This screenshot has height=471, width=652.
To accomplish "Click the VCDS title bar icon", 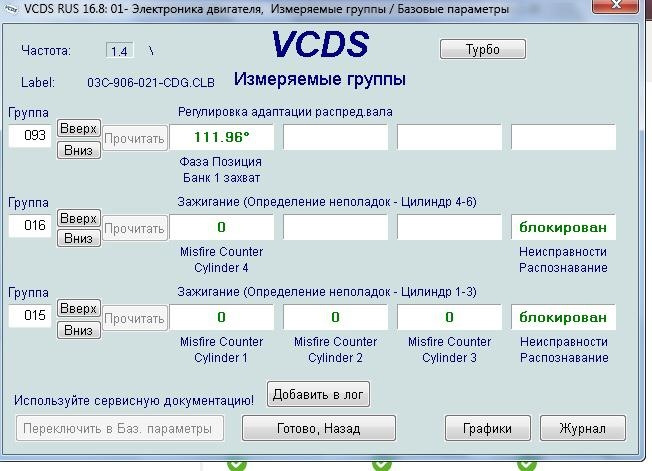I will (11, 8).
